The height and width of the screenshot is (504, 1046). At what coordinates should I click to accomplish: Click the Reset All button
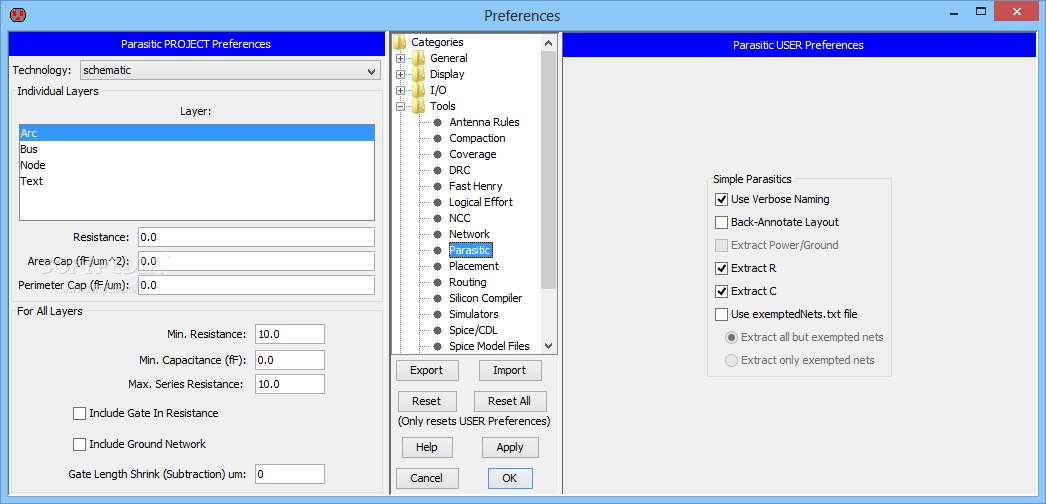click(x=510, y=401)
